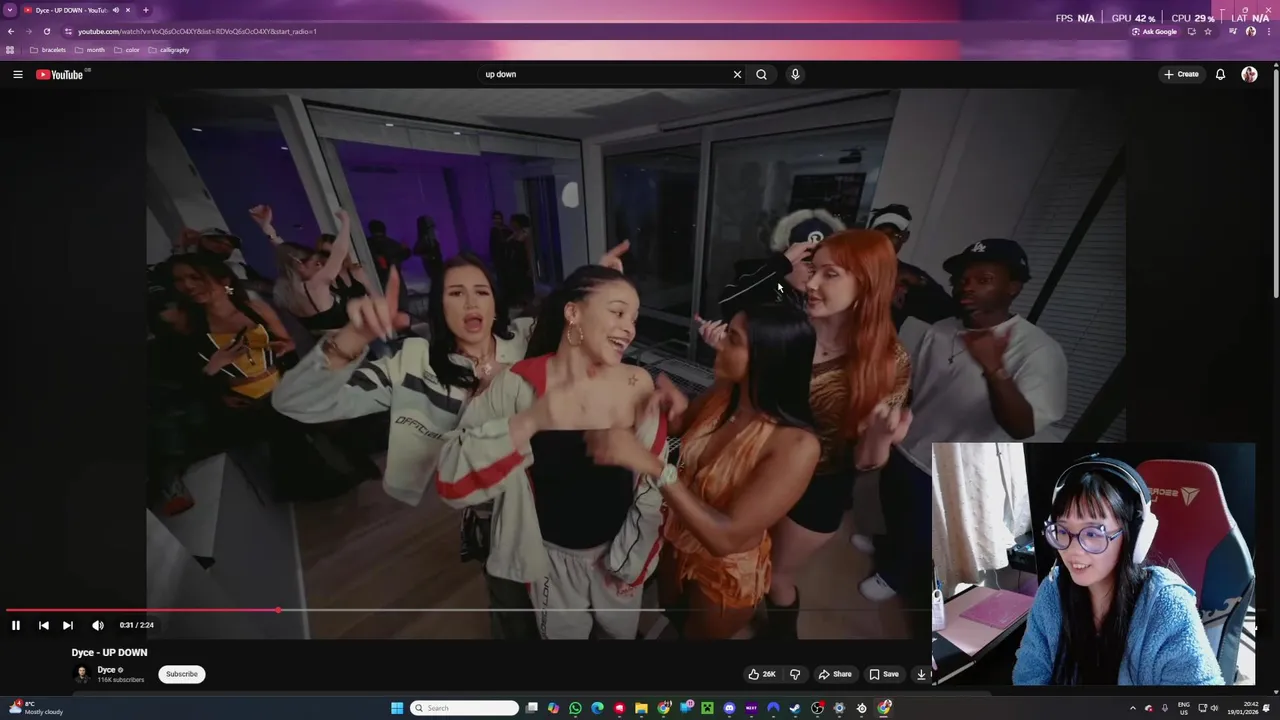Open Minecraft from taskbar
Screen dimensions: 1280x720
pyautogui.click(x=707, y=708)
